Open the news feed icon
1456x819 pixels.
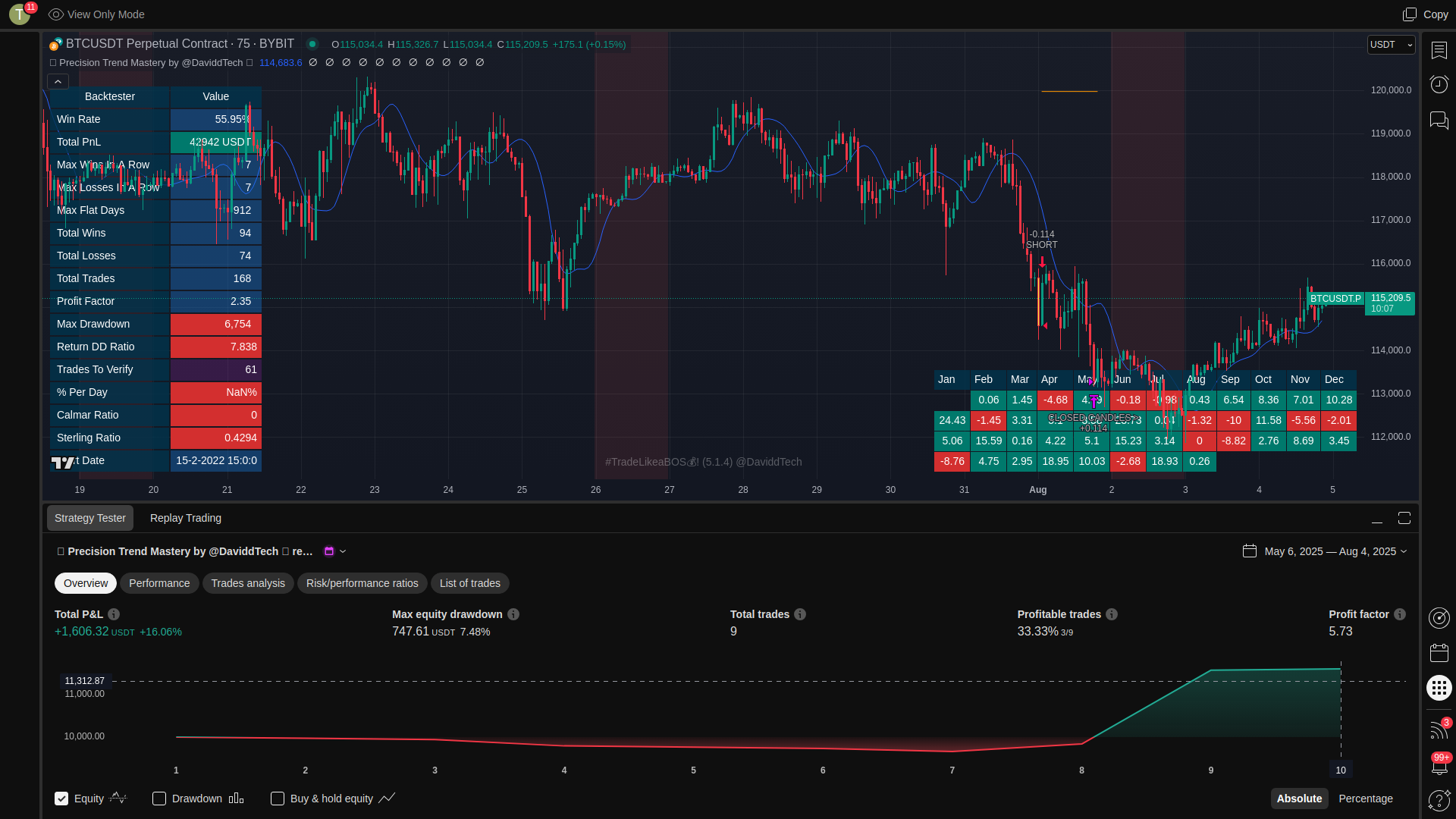(1439, 729)
